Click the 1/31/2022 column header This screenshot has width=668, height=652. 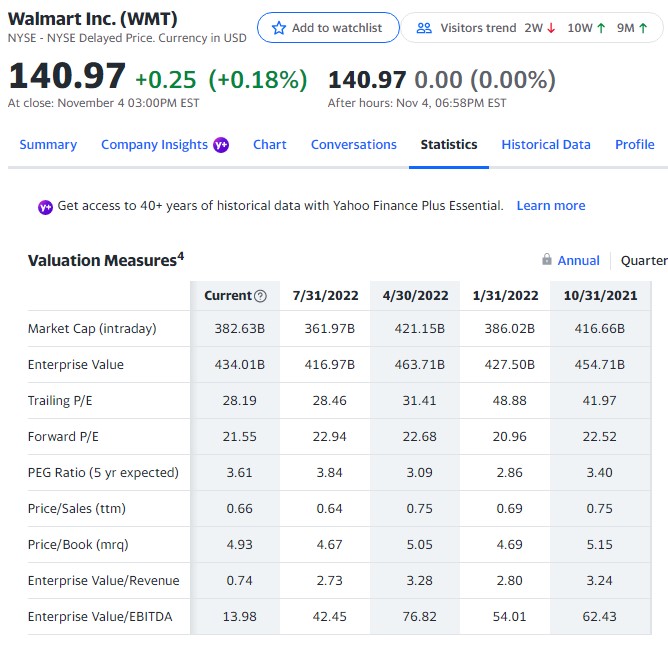506,296
